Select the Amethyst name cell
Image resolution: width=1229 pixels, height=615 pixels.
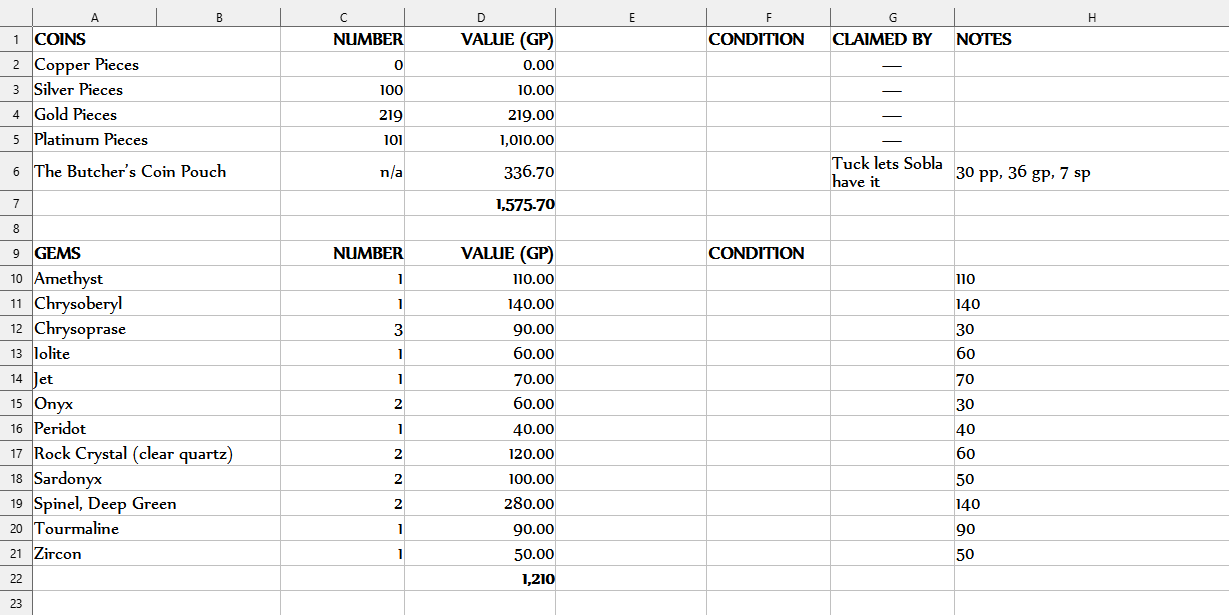coord(69,279)
